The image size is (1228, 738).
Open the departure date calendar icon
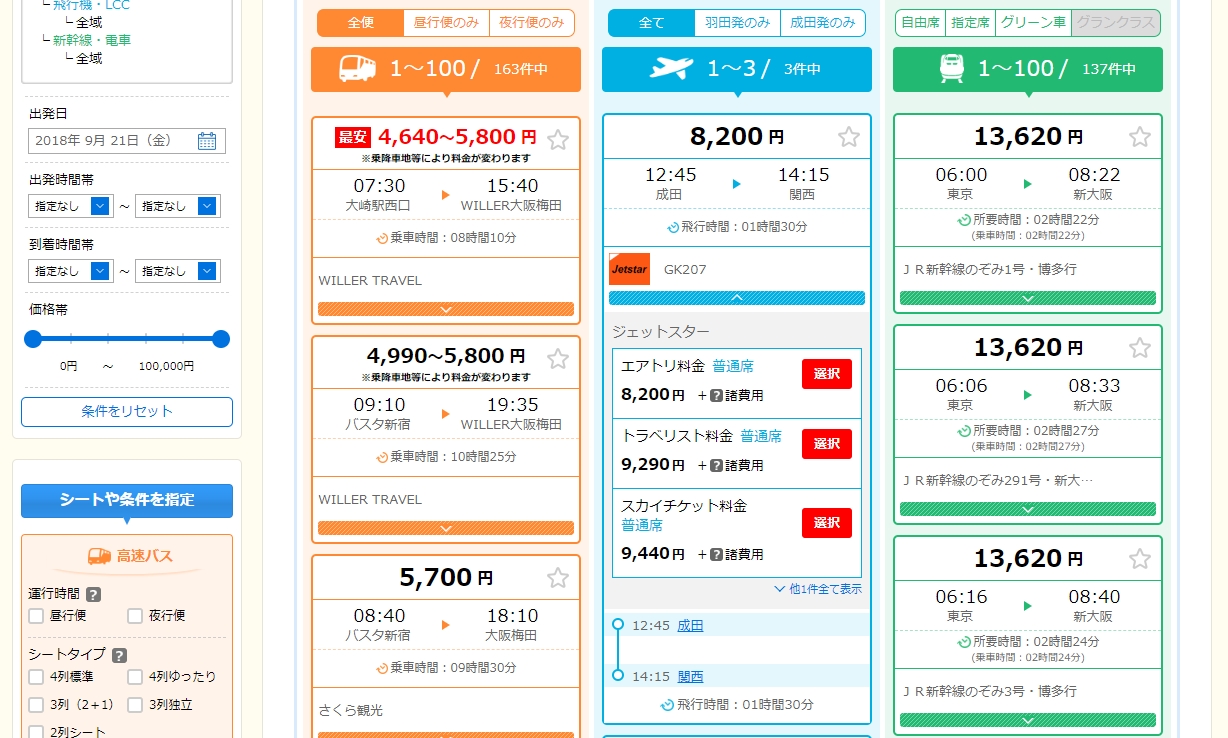[207, 141]
